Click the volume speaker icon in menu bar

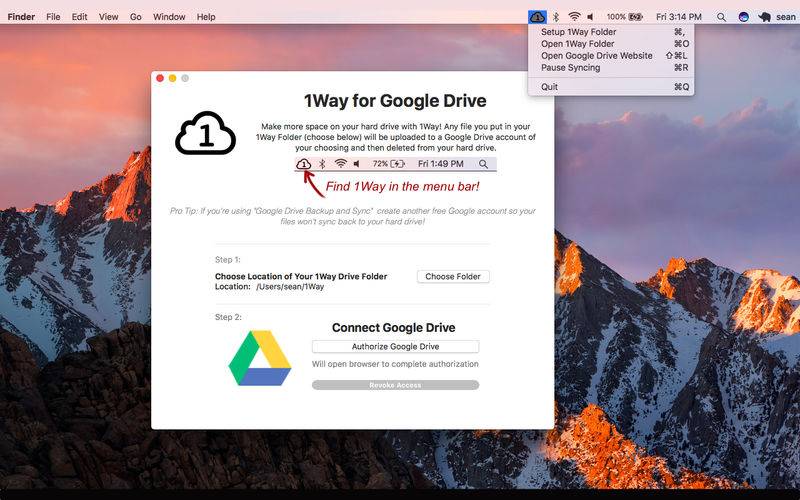590,17
